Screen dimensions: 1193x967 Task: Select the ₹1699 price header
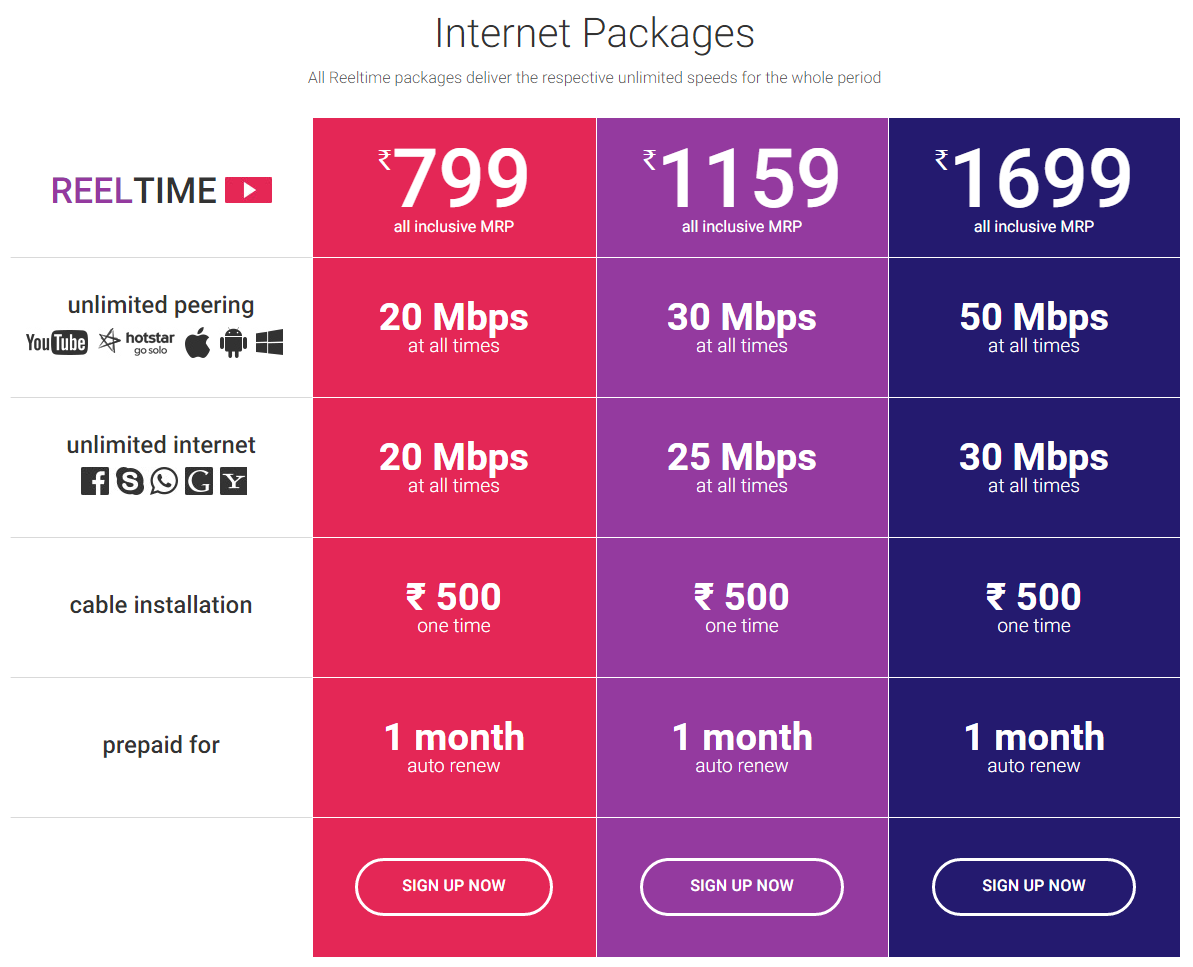[x=1034, y=187]
